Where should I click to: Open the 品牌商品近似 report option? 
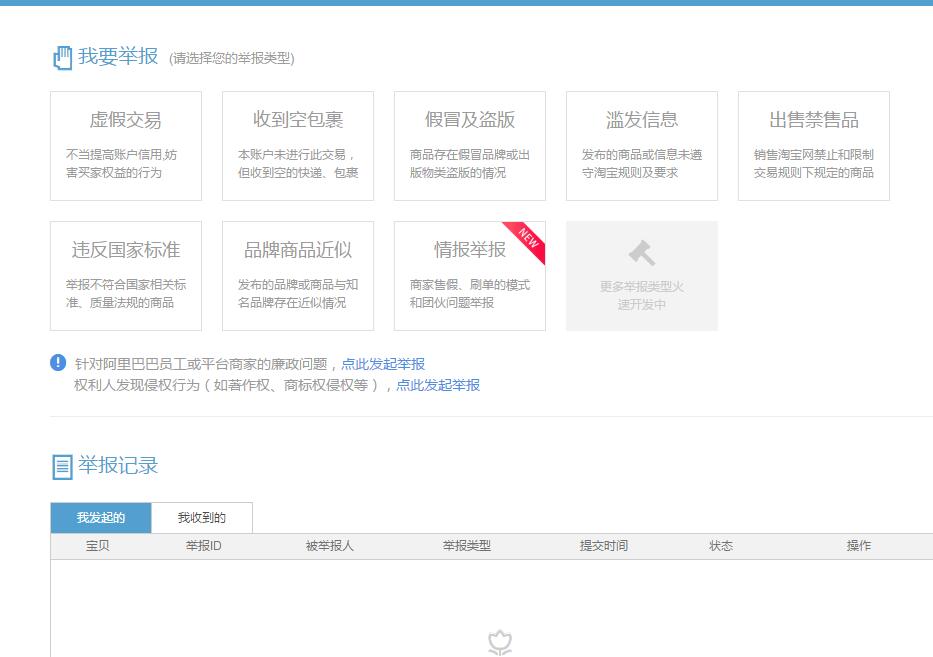(x=298, y=275)
